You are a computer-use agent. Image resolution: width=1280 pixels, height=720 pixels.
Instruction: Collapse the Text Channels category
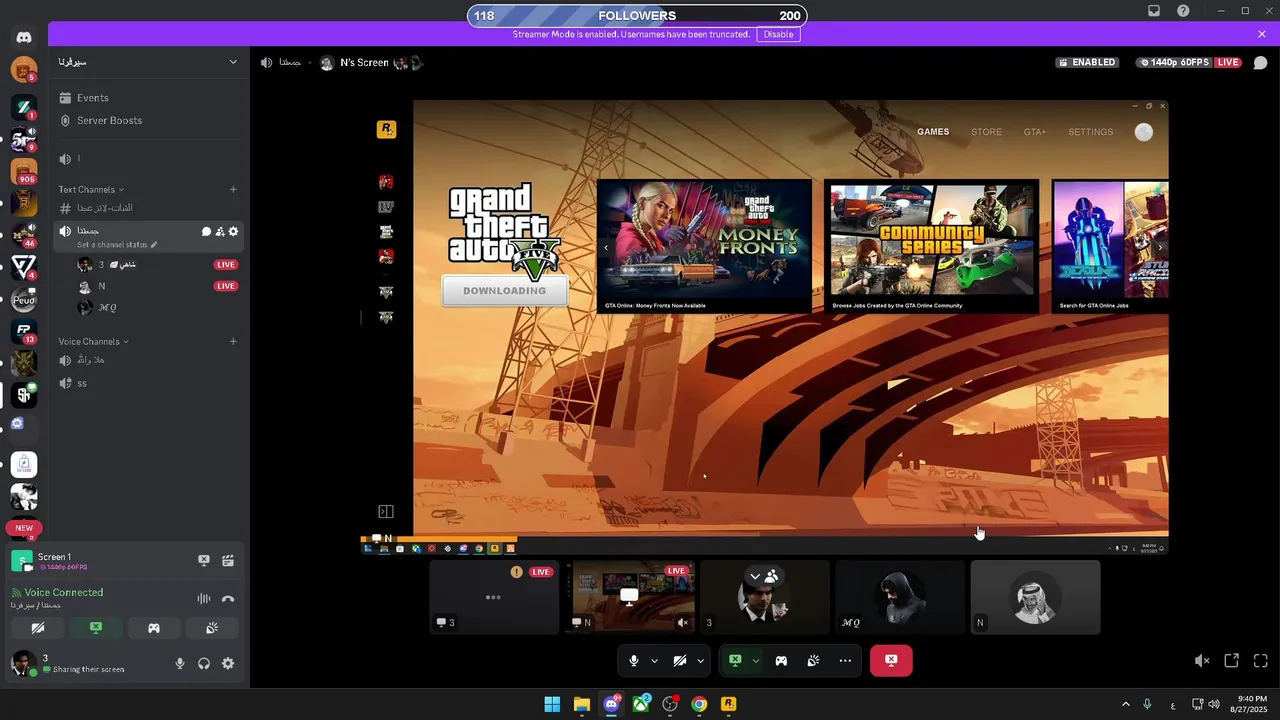click(91, 189)
